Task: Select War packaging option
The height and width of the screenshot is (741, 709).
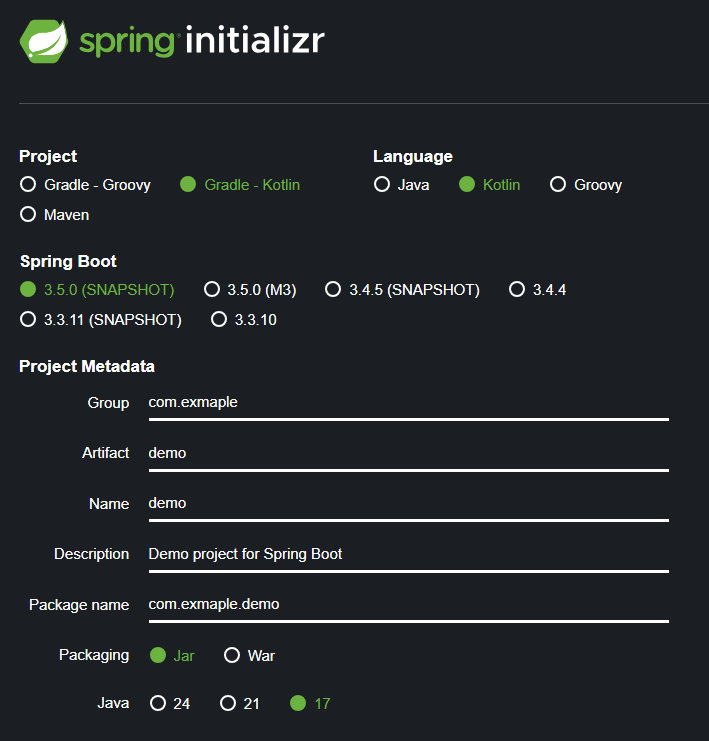Action: tap(249, 655)
